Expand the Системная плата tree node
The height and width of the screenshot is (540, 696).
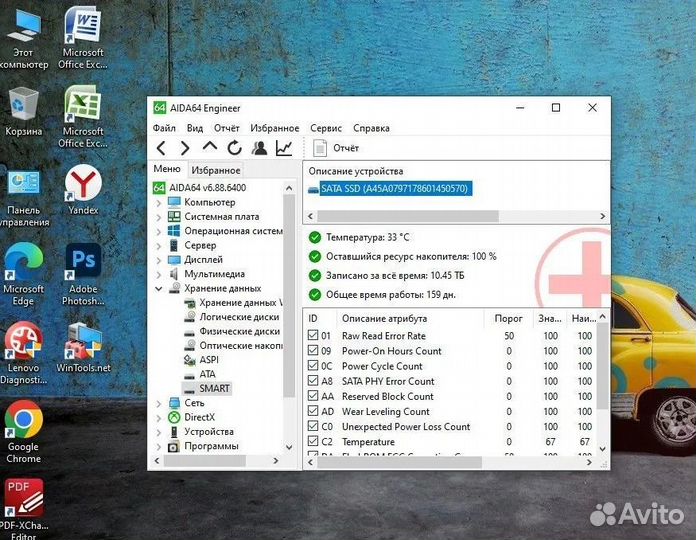[159, 217]
